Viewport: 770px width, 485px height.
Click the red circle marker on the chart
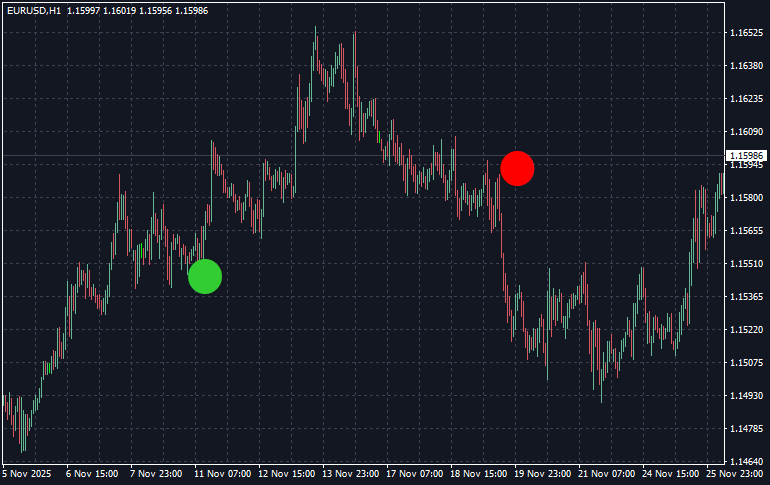point(517,168)
